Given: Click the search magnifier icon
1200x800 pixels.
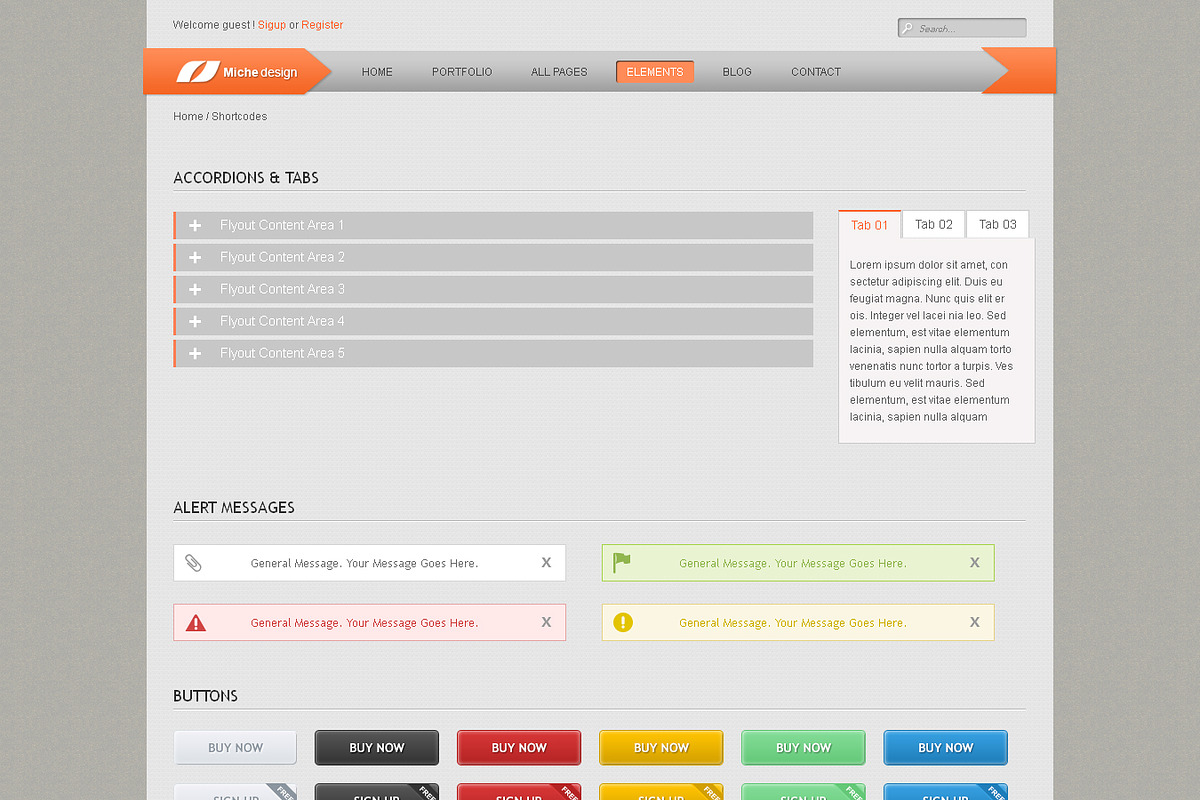Looking at the screenshot, I should pos(907,29).
